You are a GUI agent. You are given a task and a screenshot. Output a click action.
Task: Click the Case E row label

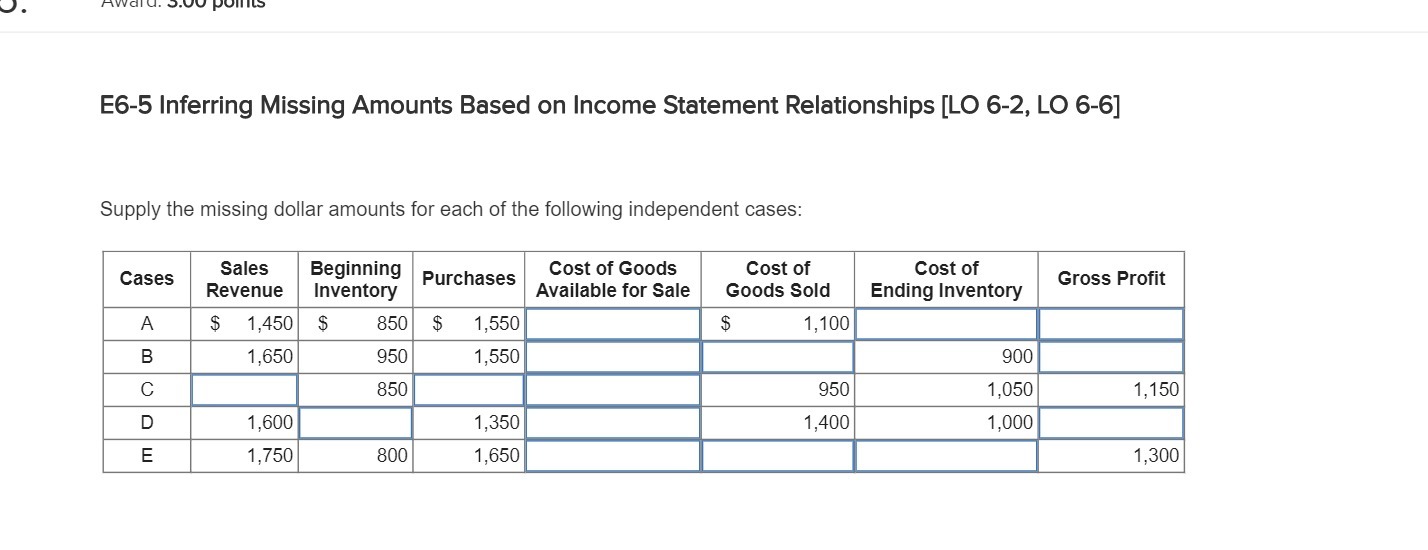[147, 456]
